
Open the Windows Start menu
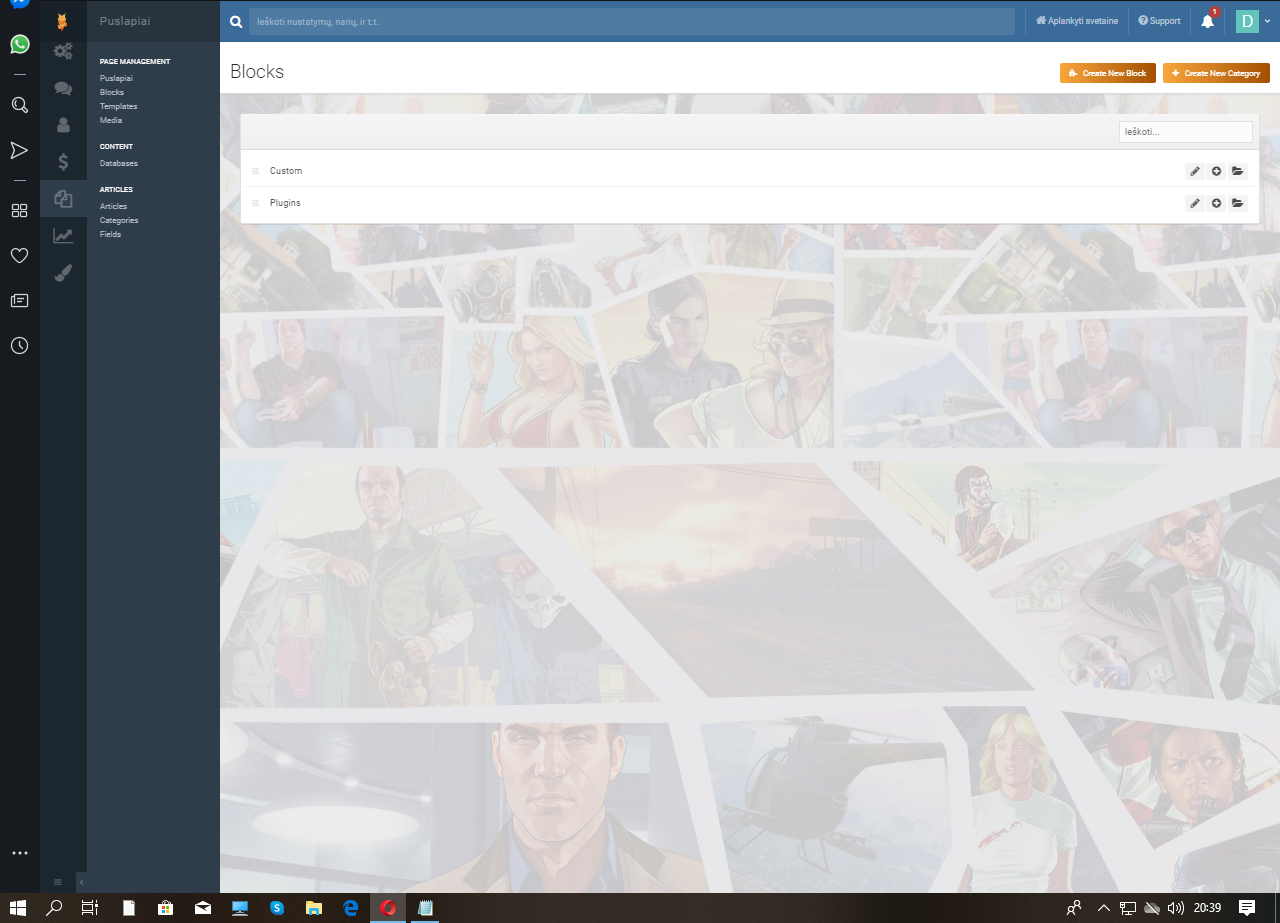[18, 908]
